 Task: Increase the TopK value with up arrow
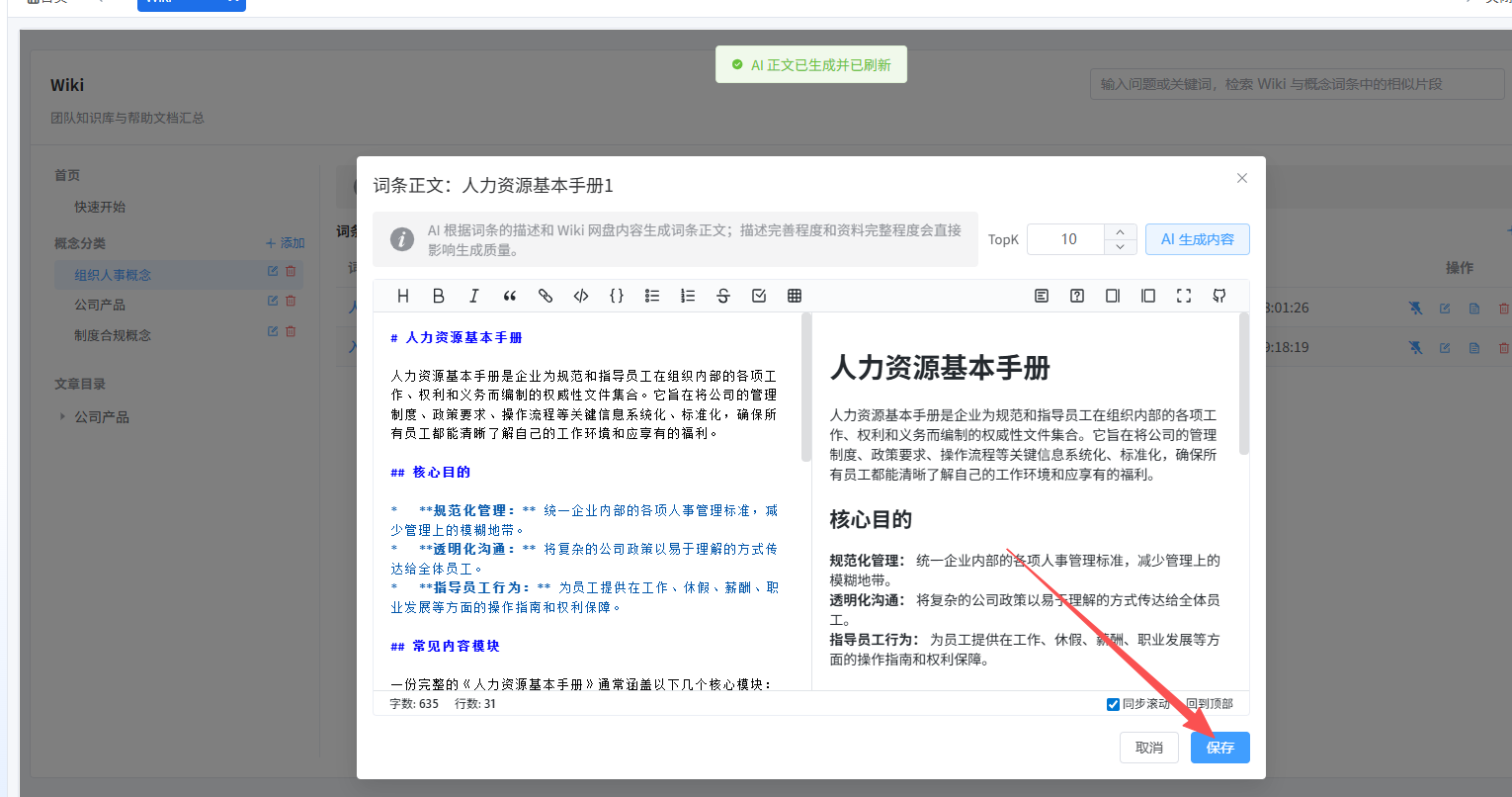(1120, 232)
